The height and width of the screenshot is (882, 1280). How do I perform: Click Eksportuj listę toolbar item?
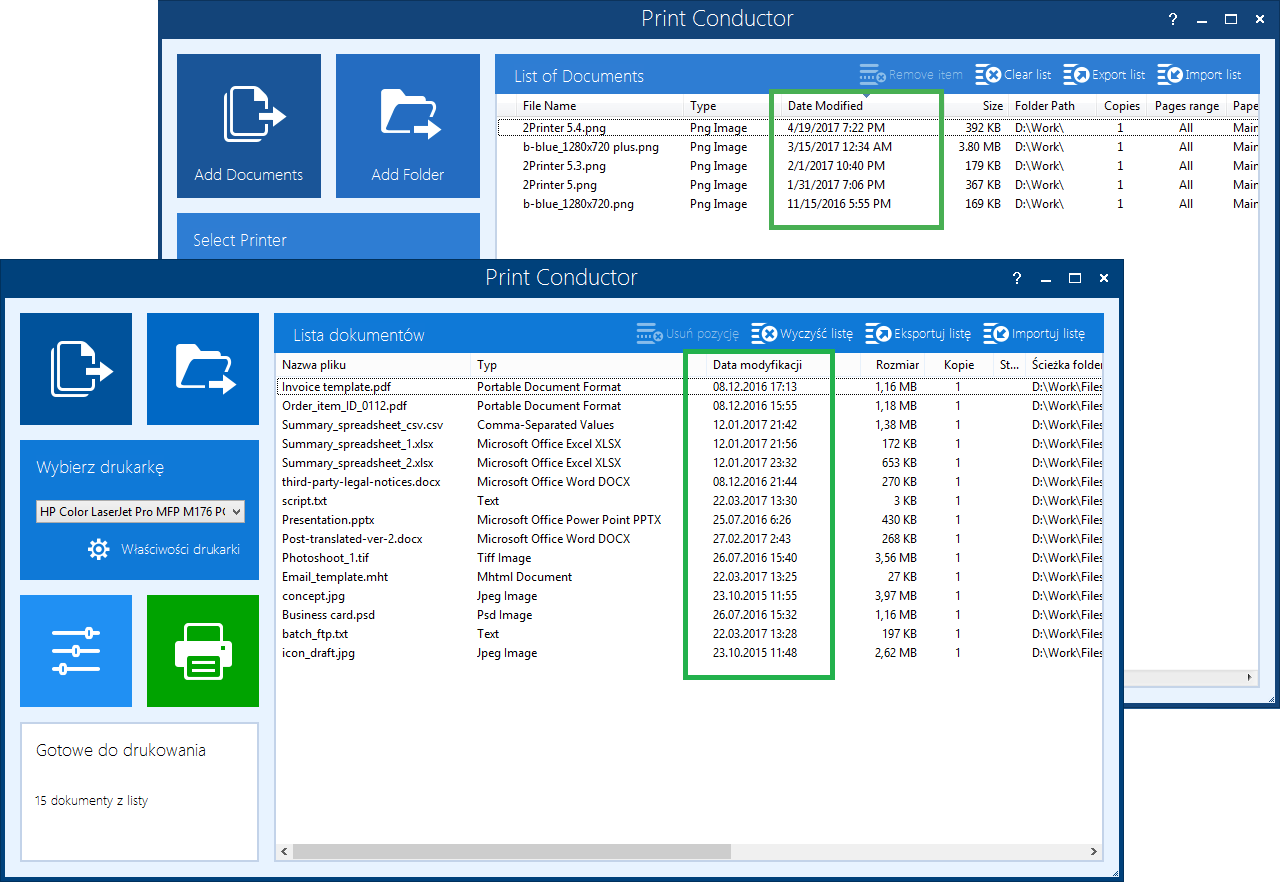tap(918, 334)
